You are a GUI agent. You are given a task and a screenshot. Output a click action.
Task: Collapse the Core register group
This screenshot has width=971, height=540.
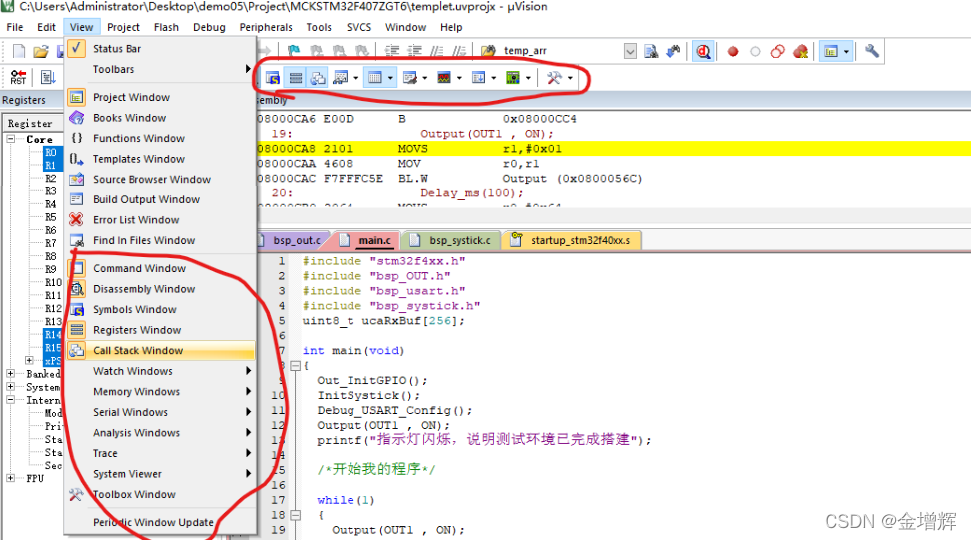[11, 139]
